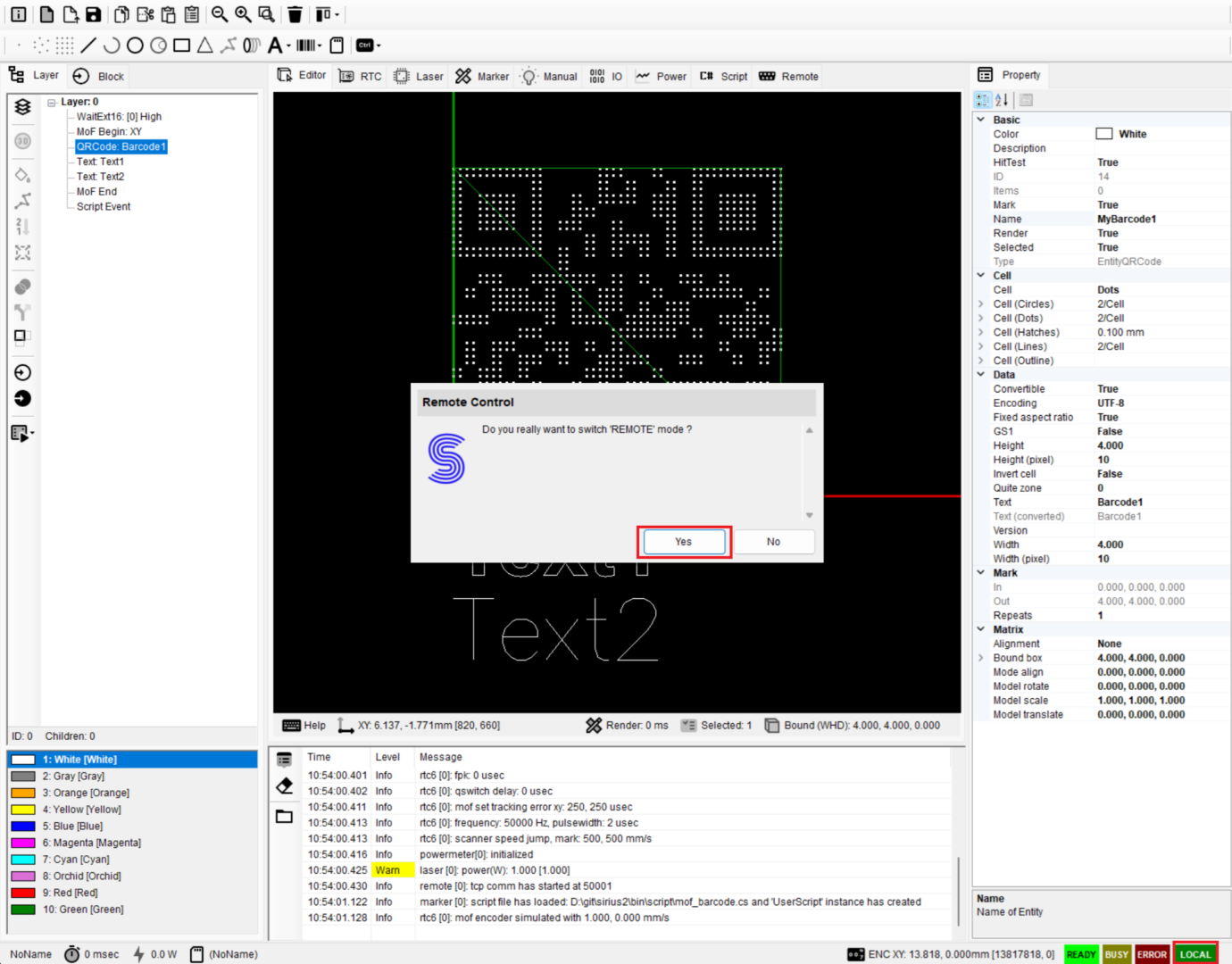Image resolution: width=1232 pixels, height=964 pixels.
Task: Click the folder icon beside the log
Action: tap(284, 816)
